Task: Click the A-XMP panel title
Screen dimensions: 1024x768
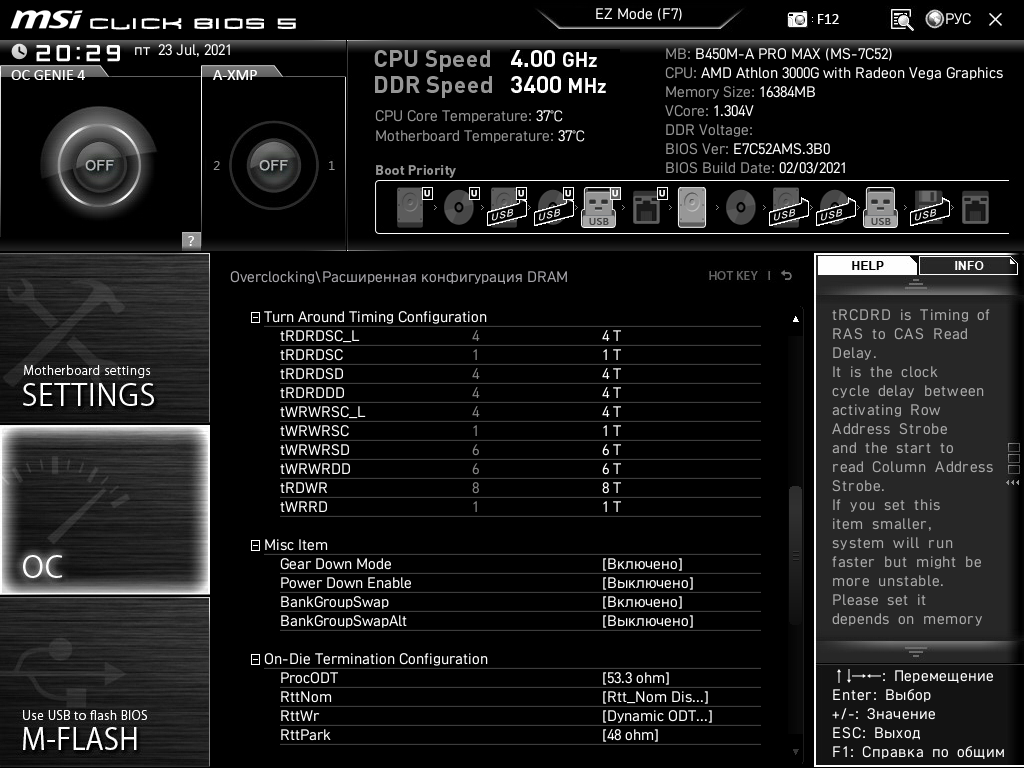Action: 235,75
